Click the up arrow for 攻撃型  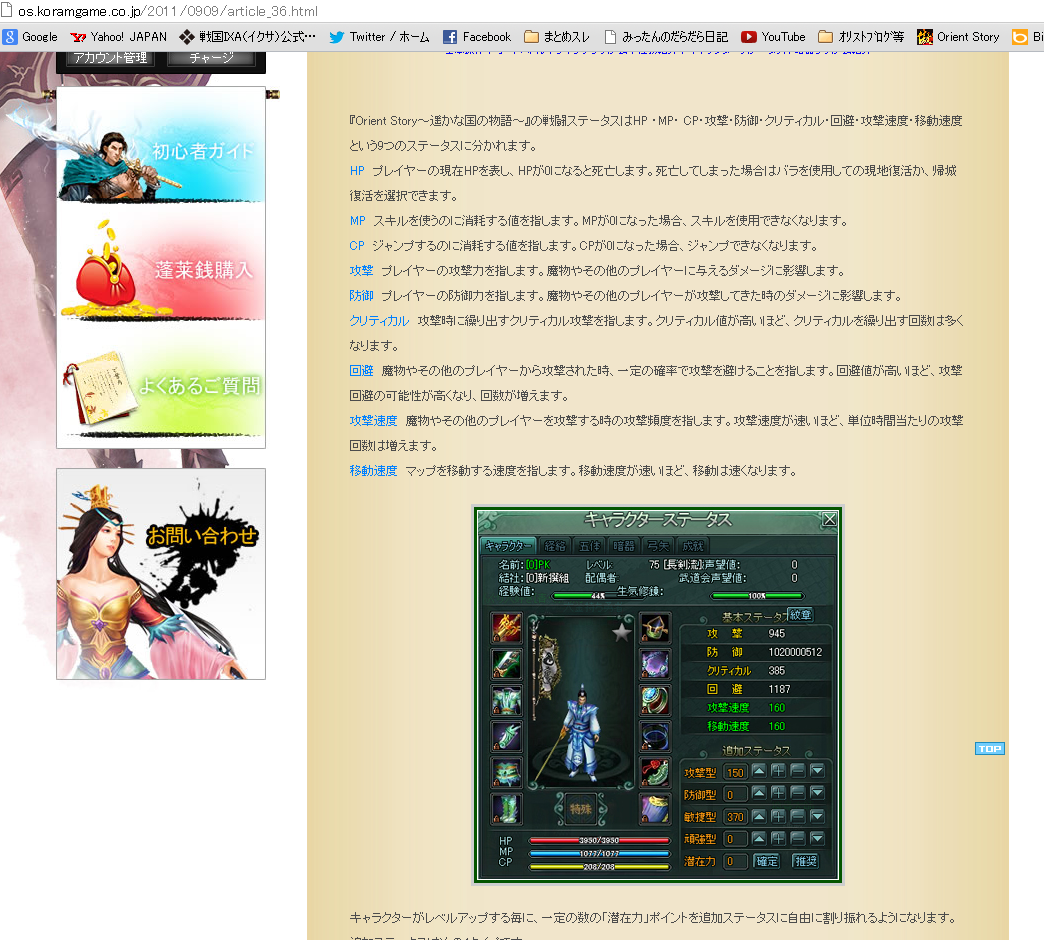point(759,771)
